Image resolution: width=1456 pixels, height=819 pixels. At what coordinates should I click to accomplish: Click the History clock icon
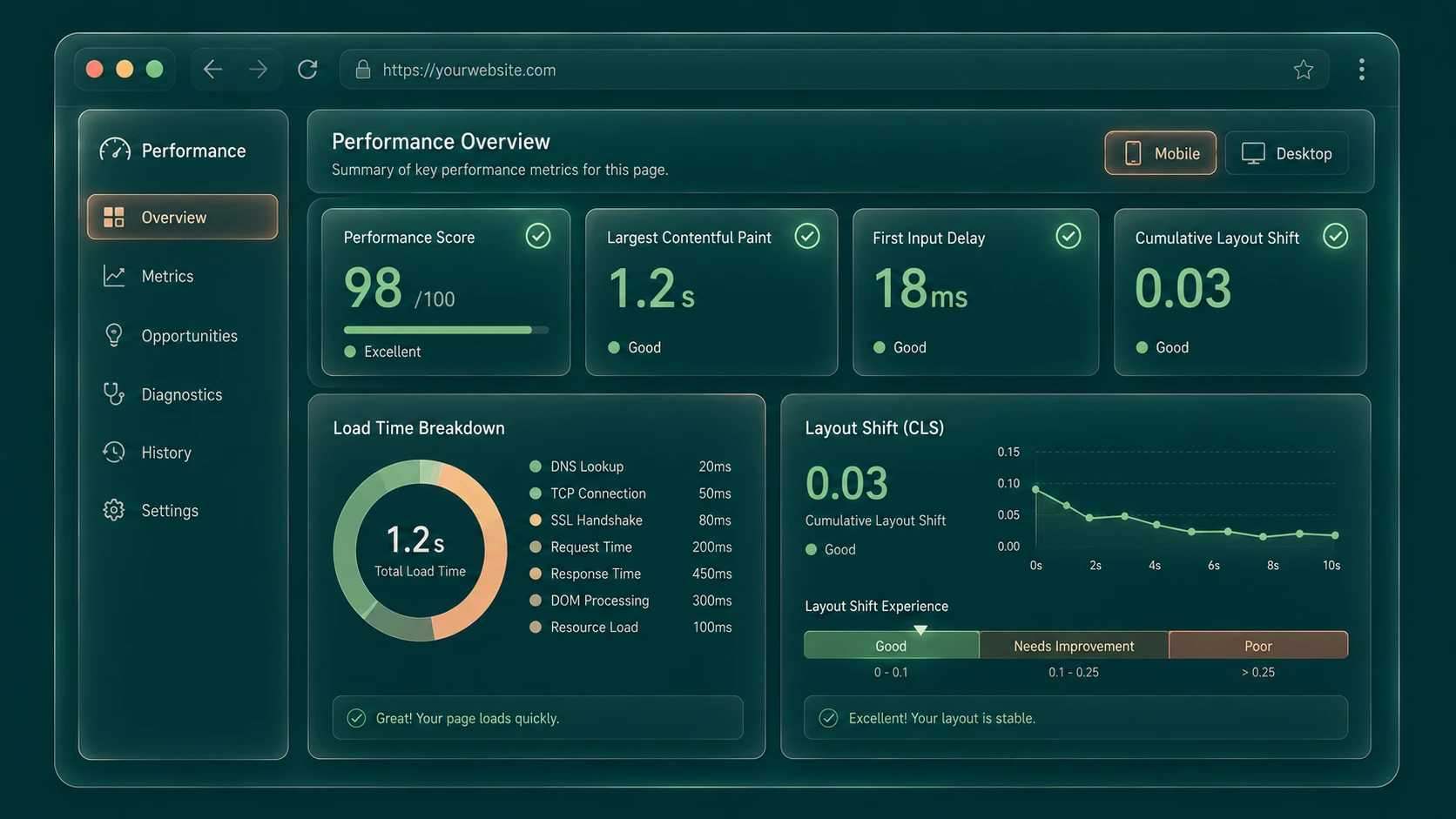coord(114,453)
